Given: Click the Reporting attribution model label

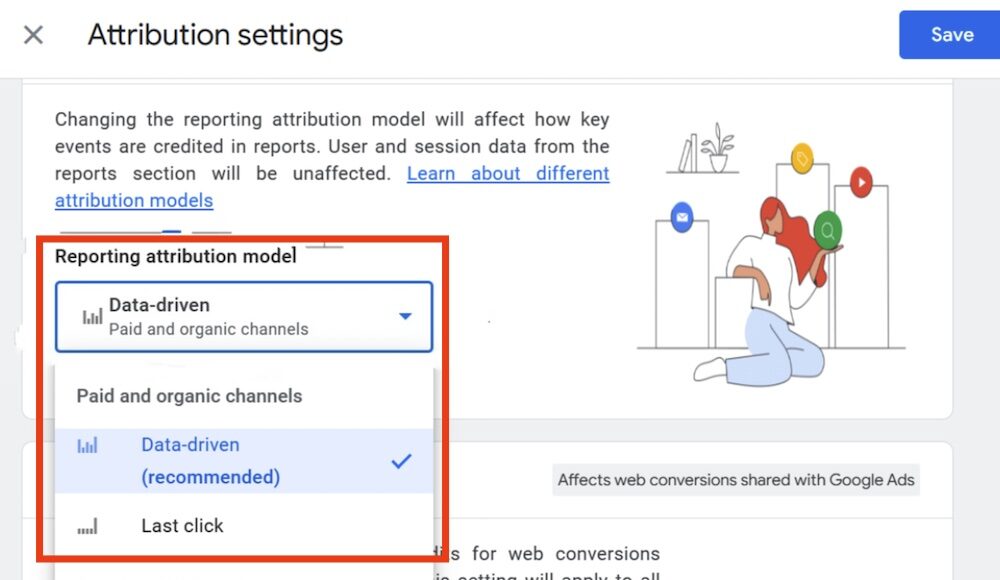Looking at the screenshot, I should click(x=176, y=256).
